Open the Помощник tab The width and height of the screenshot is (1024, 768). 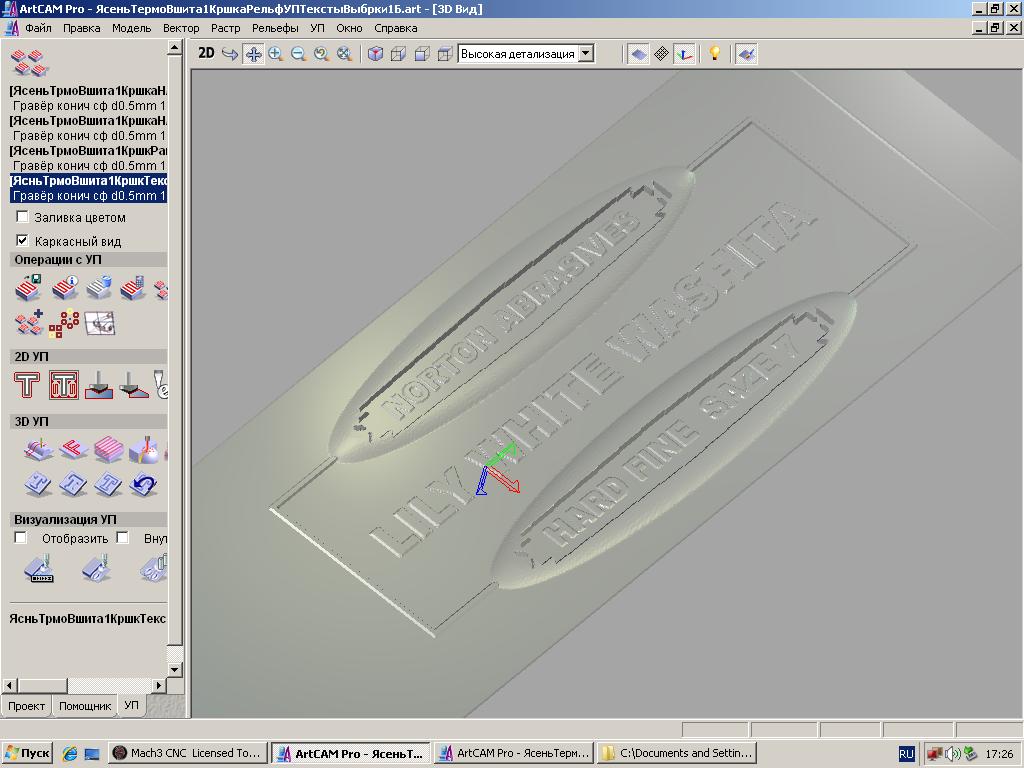(x=85, y=706)
